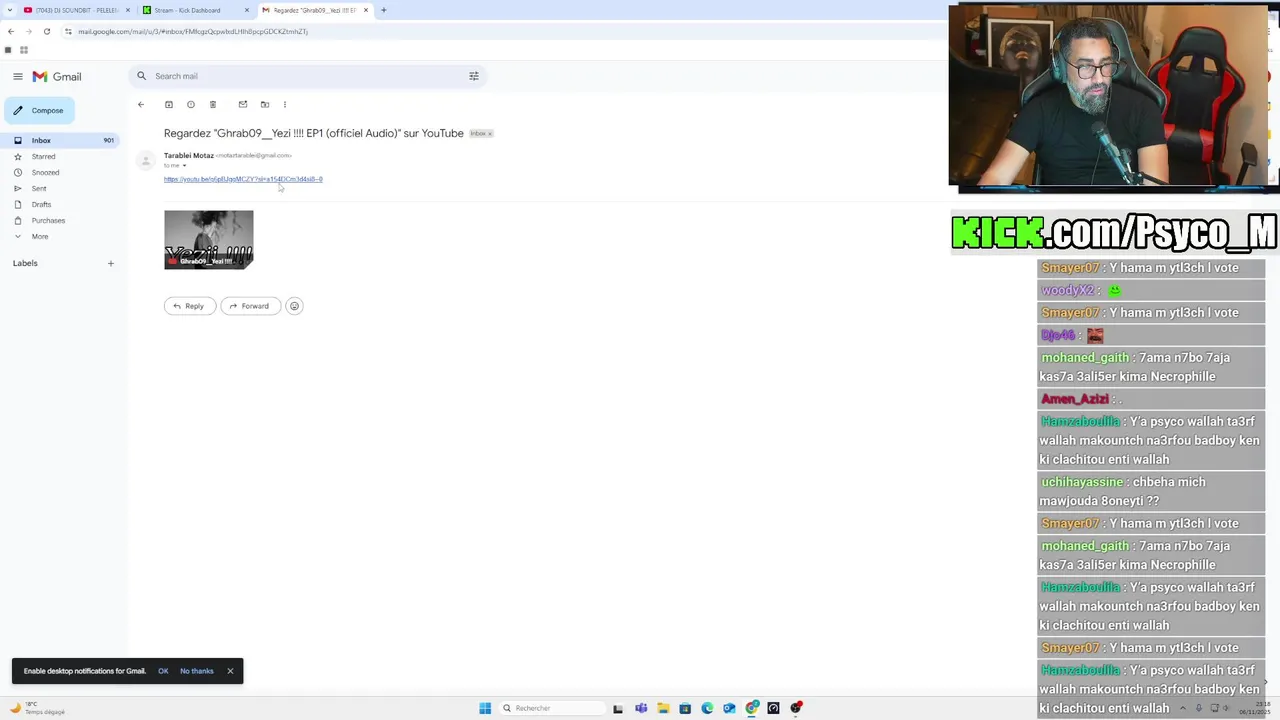The width and height of the screenshot is (1280, 720).
Task: Click the search magnifier icon
Action: coord(141,76)
